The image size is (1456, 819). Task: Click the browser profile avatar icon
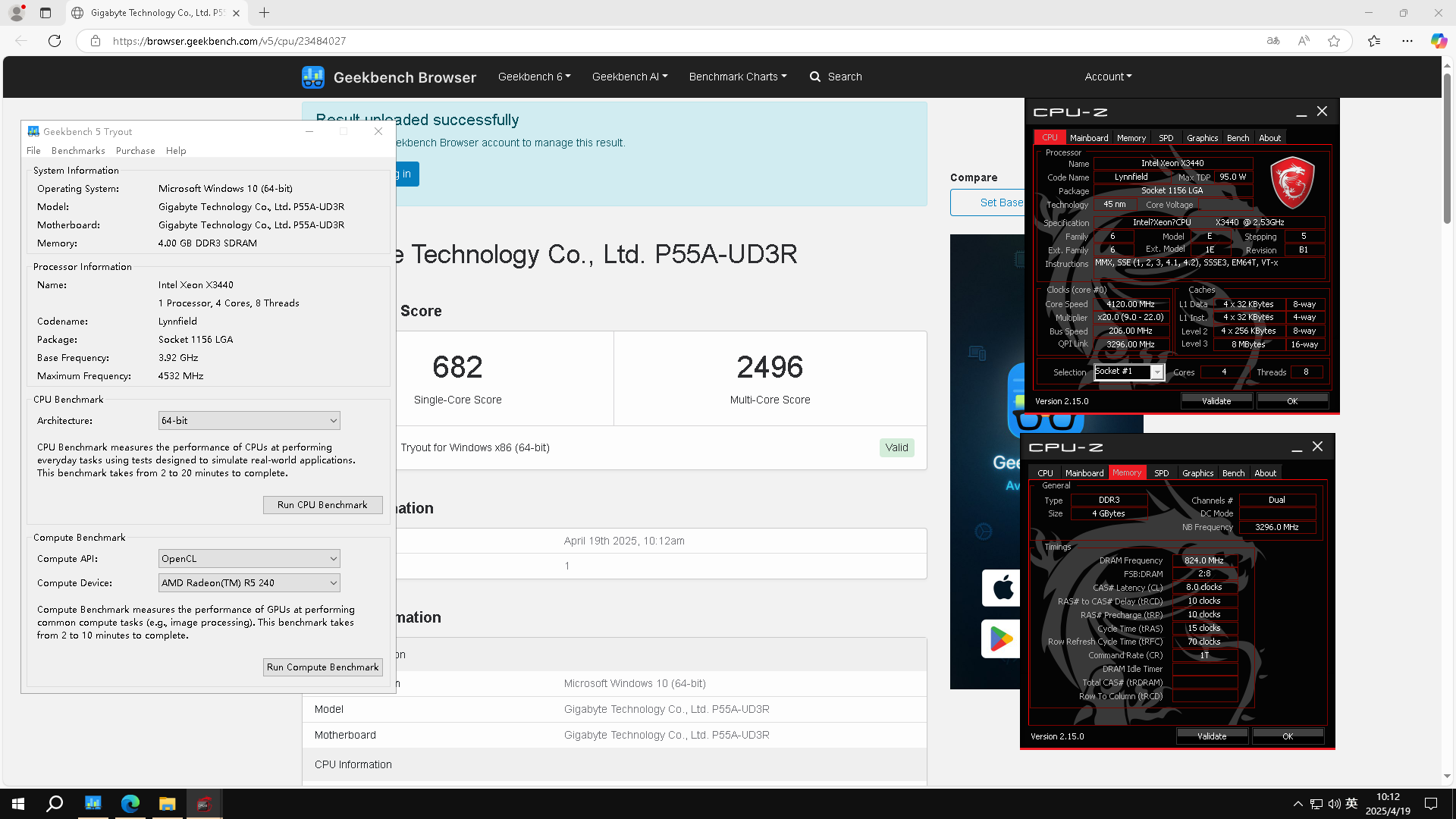click(16, 13)
